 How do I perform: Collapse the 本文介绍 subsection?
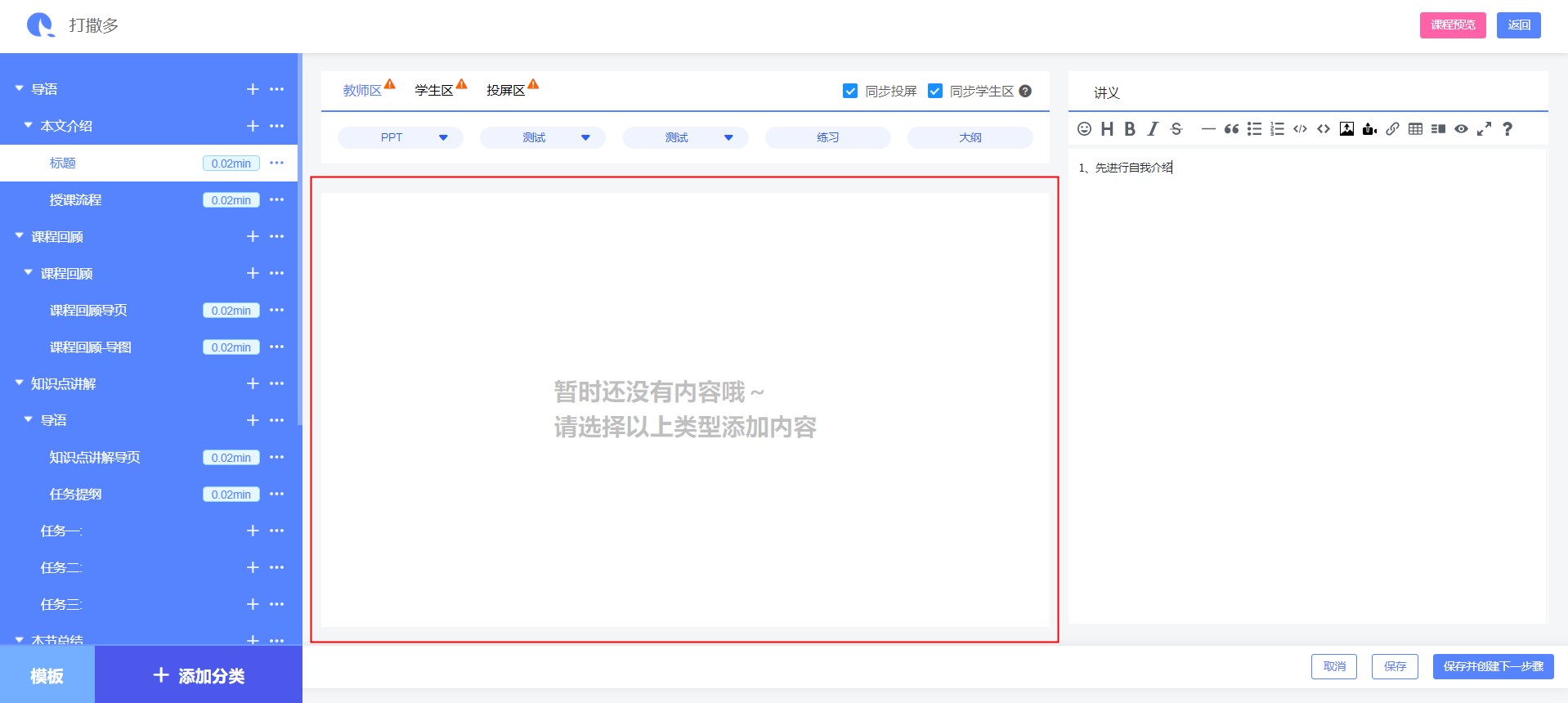[x=28, y=125]
